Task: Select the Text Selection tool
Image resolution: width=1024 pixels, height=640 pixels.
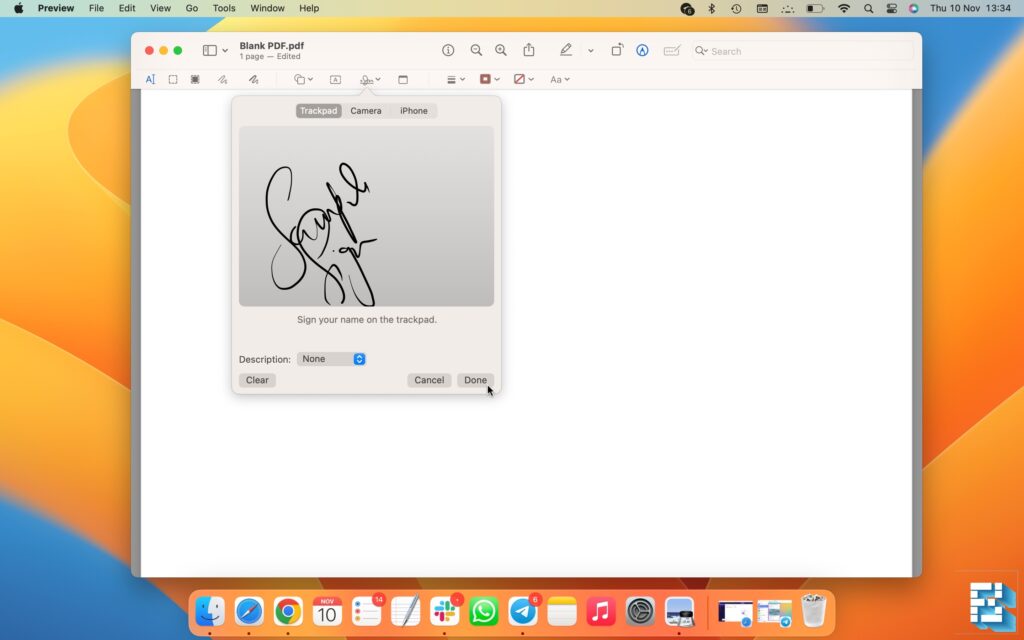Action: pyautogui.click(x=149, y=80)
